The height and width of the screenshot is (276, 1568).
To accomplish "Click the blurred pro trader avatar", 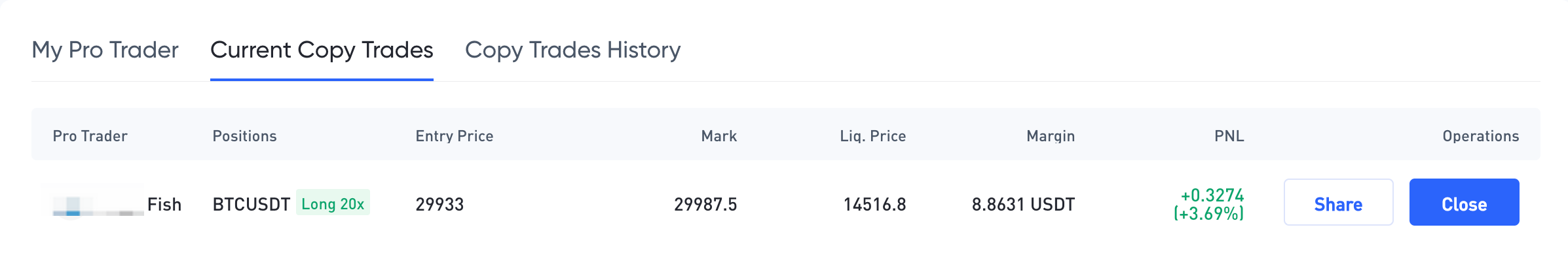I will click(x=93, y=202).
